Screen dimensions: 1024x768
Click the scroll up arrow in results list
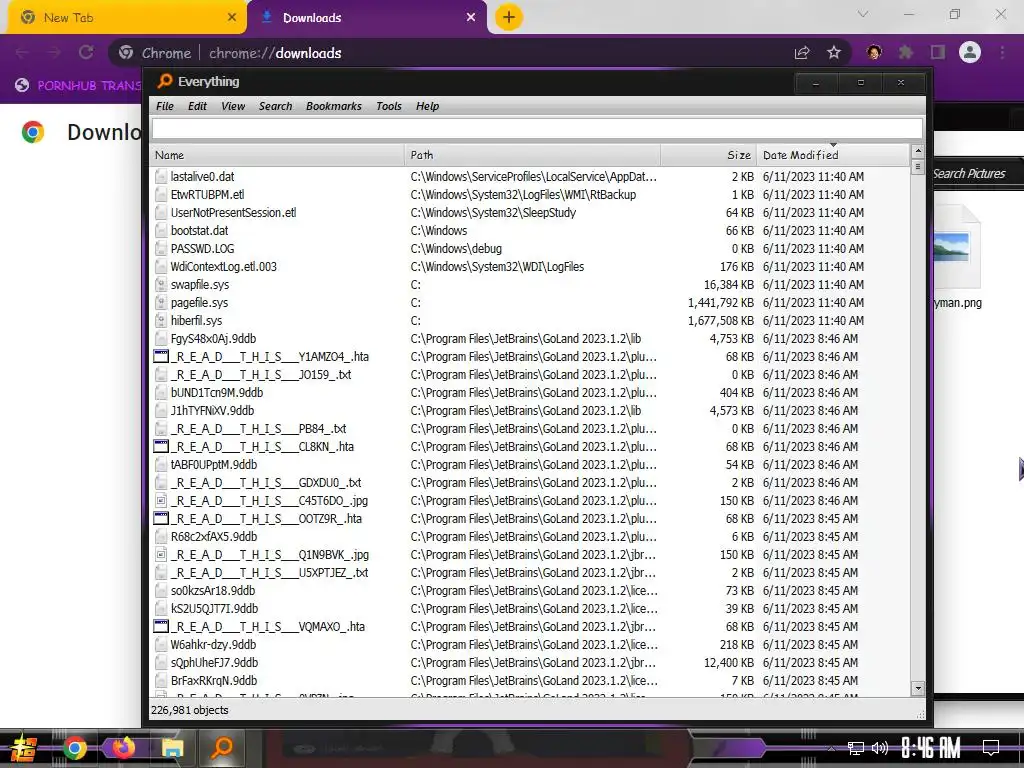click(918, 152)
